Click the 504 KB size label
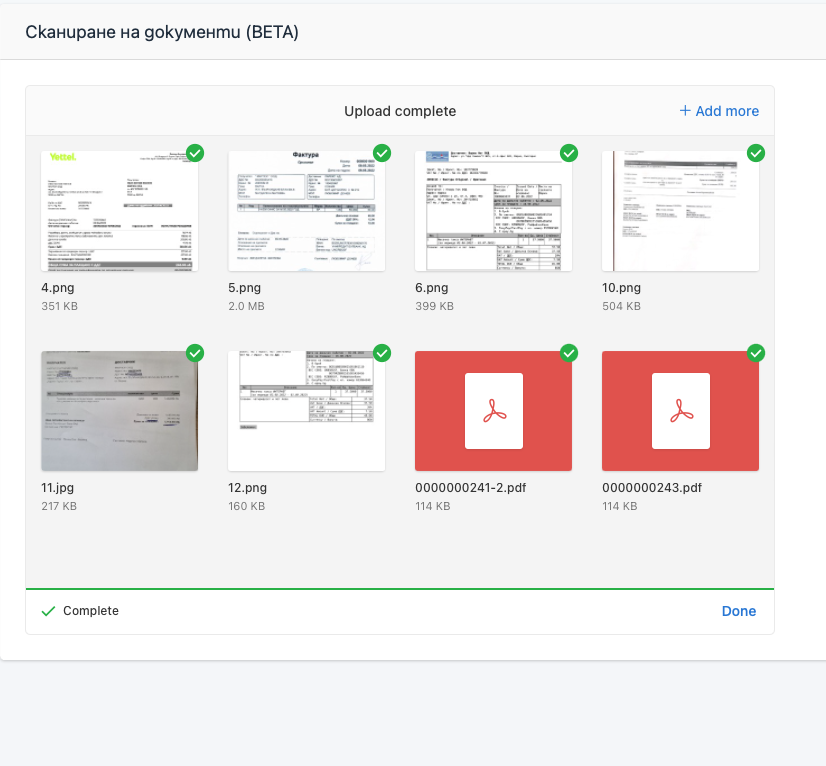Viewport: 826px width, 766px height. coord(622,306)
